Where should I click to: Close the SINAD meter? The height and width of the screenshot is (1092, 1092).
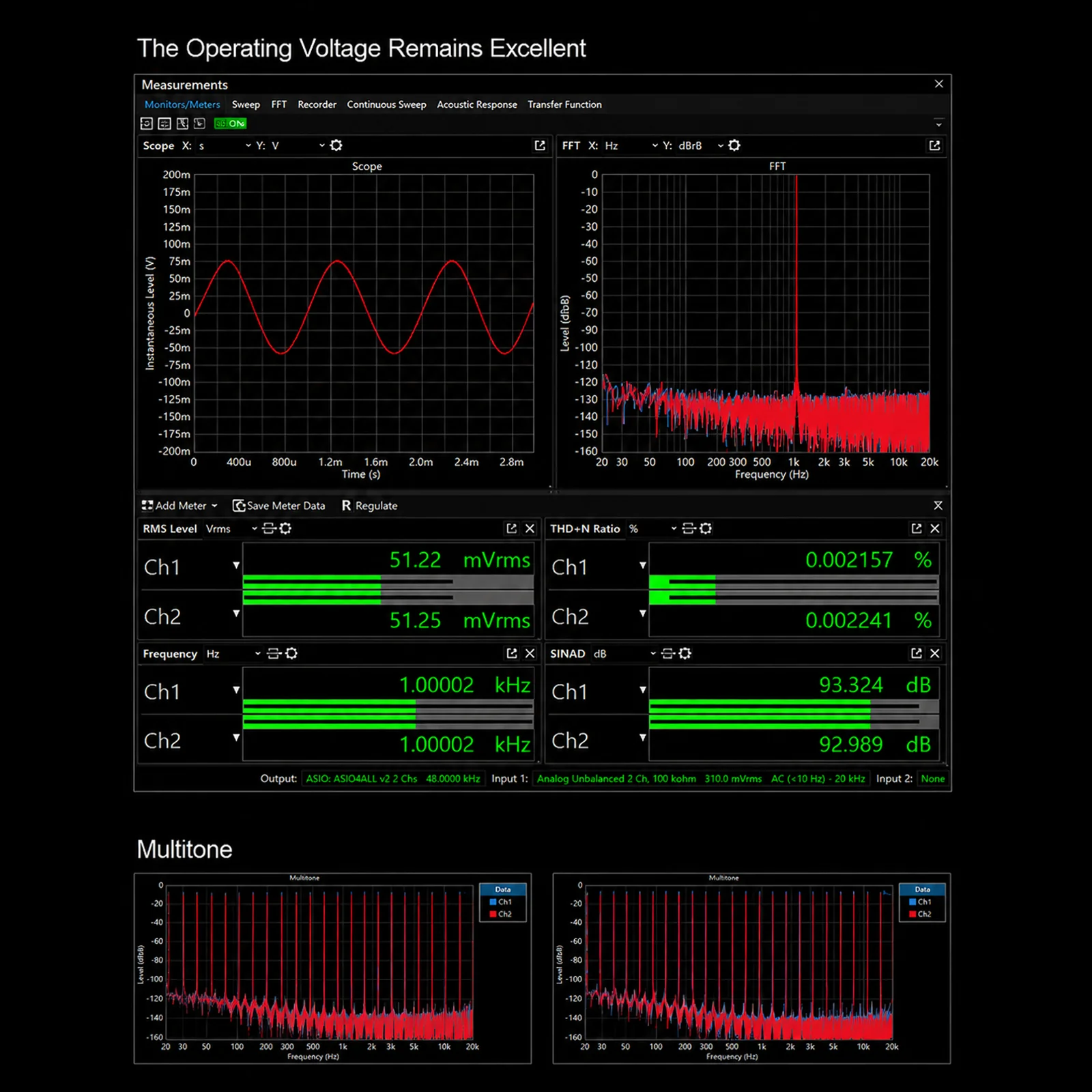tap(935, 653)
